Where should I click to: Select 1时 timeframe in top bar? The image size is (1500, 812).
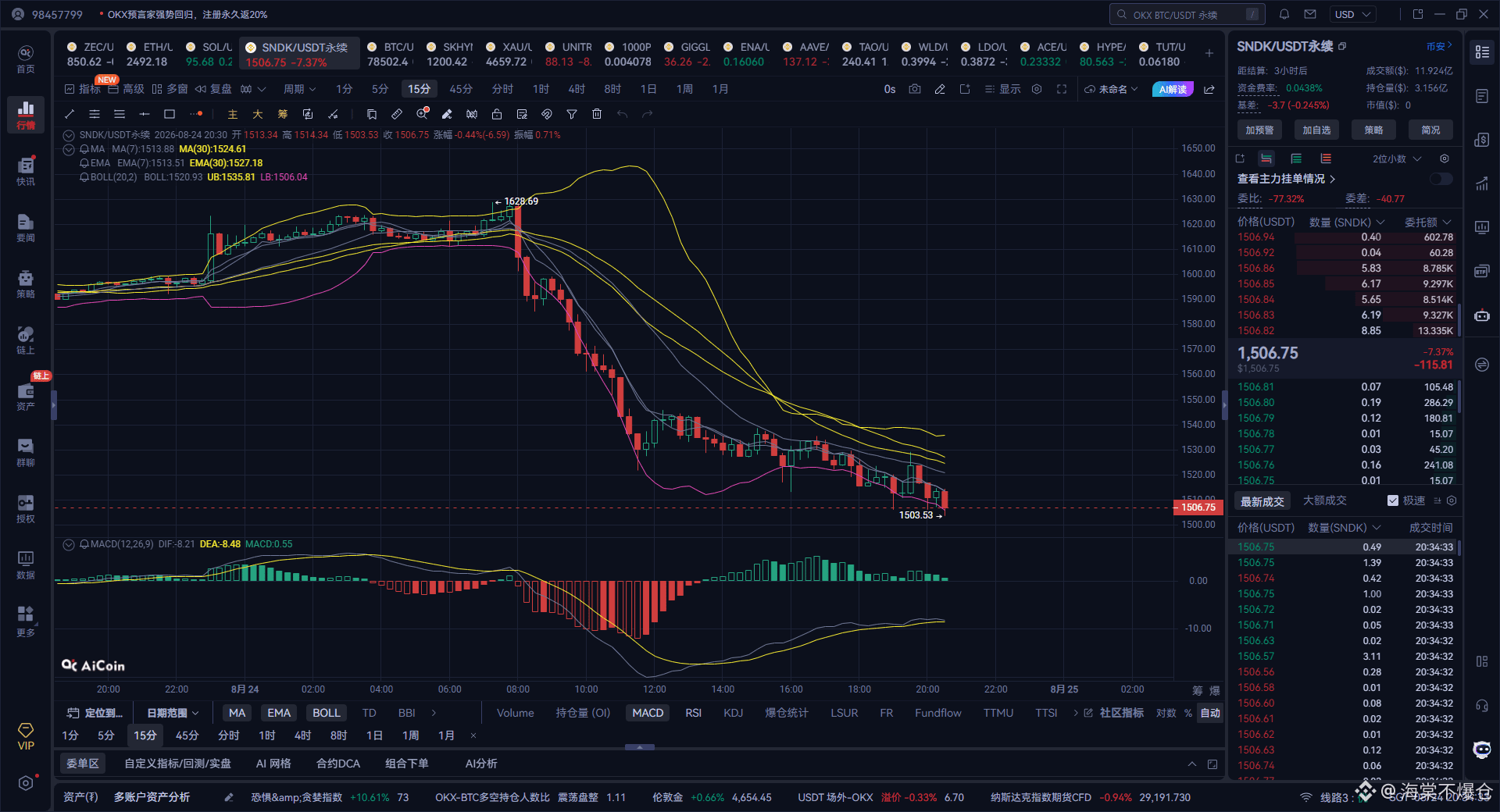[541, 89]
